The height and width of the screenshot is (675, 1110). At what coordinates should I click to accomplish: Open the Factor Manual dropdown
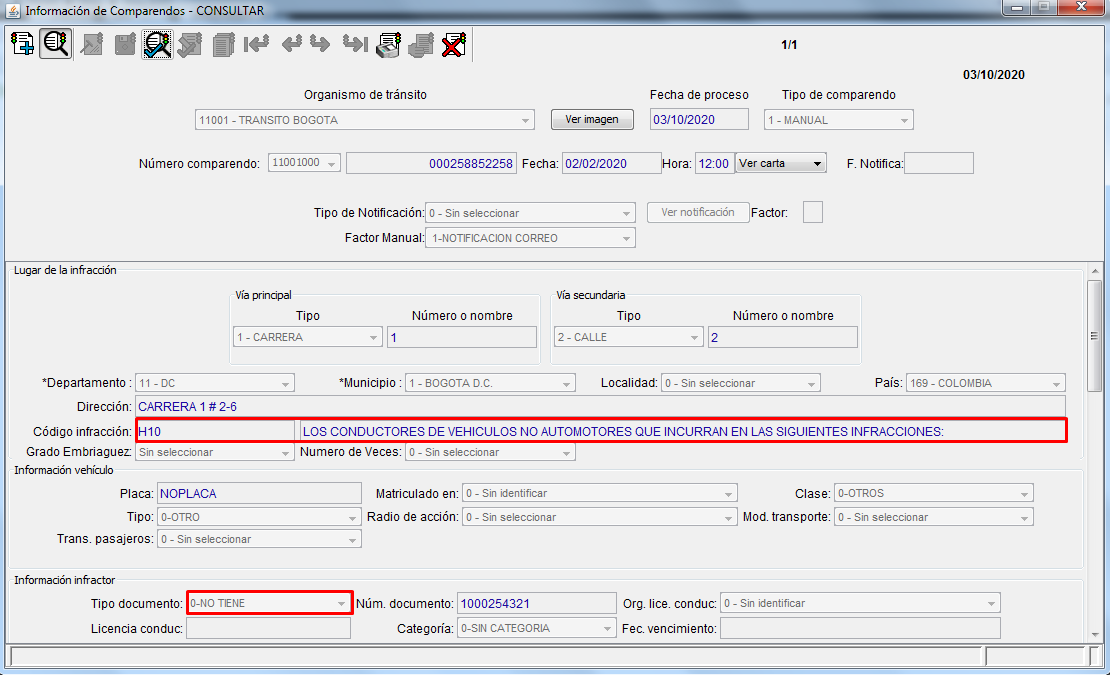click(530, 238)
